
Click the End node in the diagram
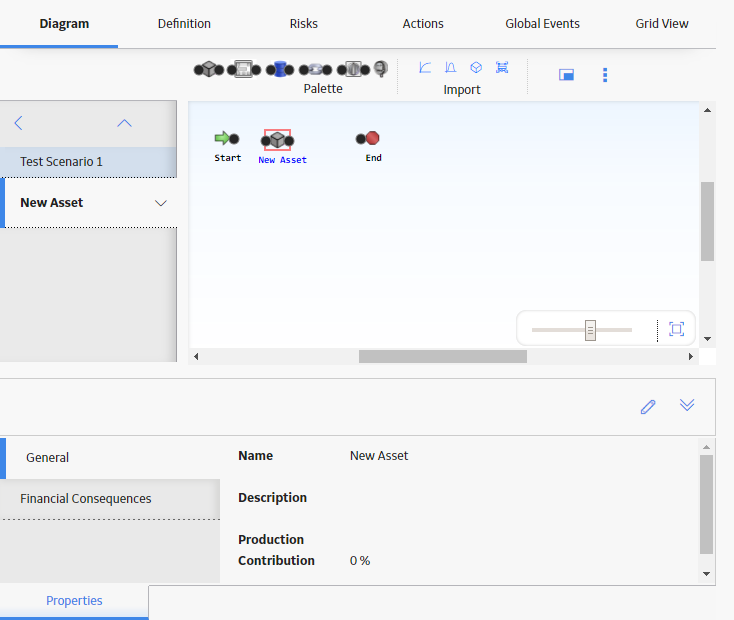pyautogui.click(x=367, y=138)
